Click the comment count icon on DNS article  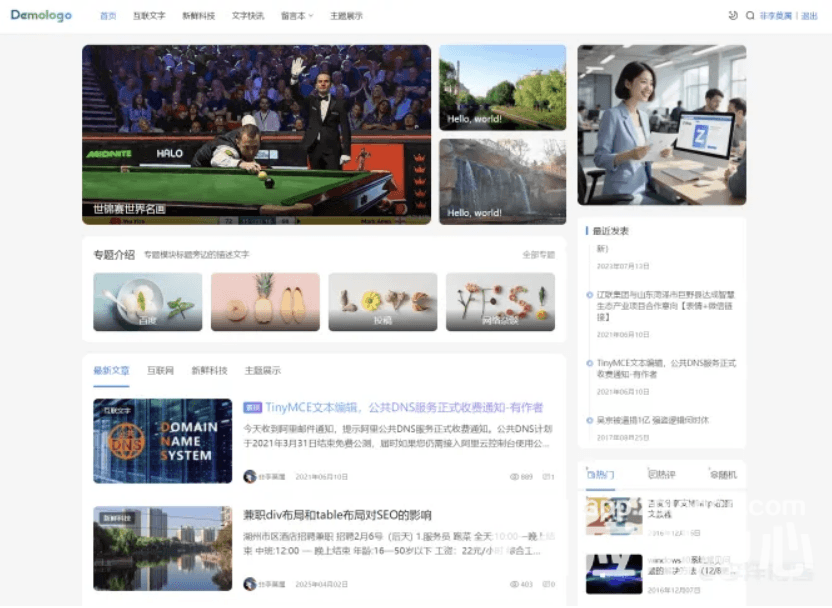tap(546, 476)
